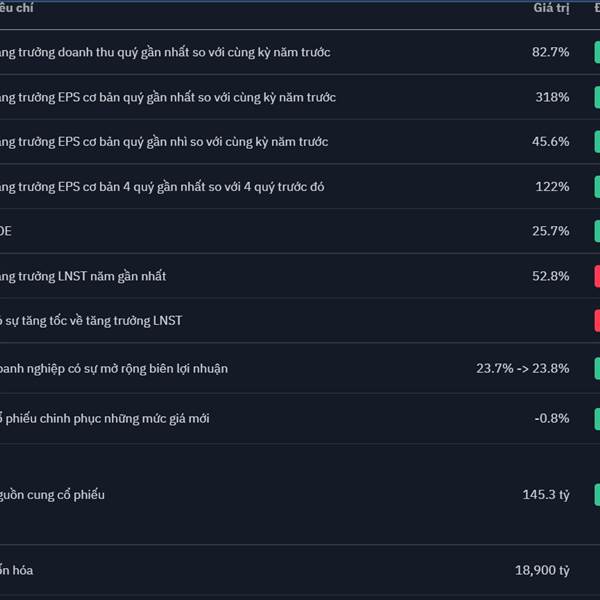Click the red badge in LNST acceleration row

coord(597,320)
